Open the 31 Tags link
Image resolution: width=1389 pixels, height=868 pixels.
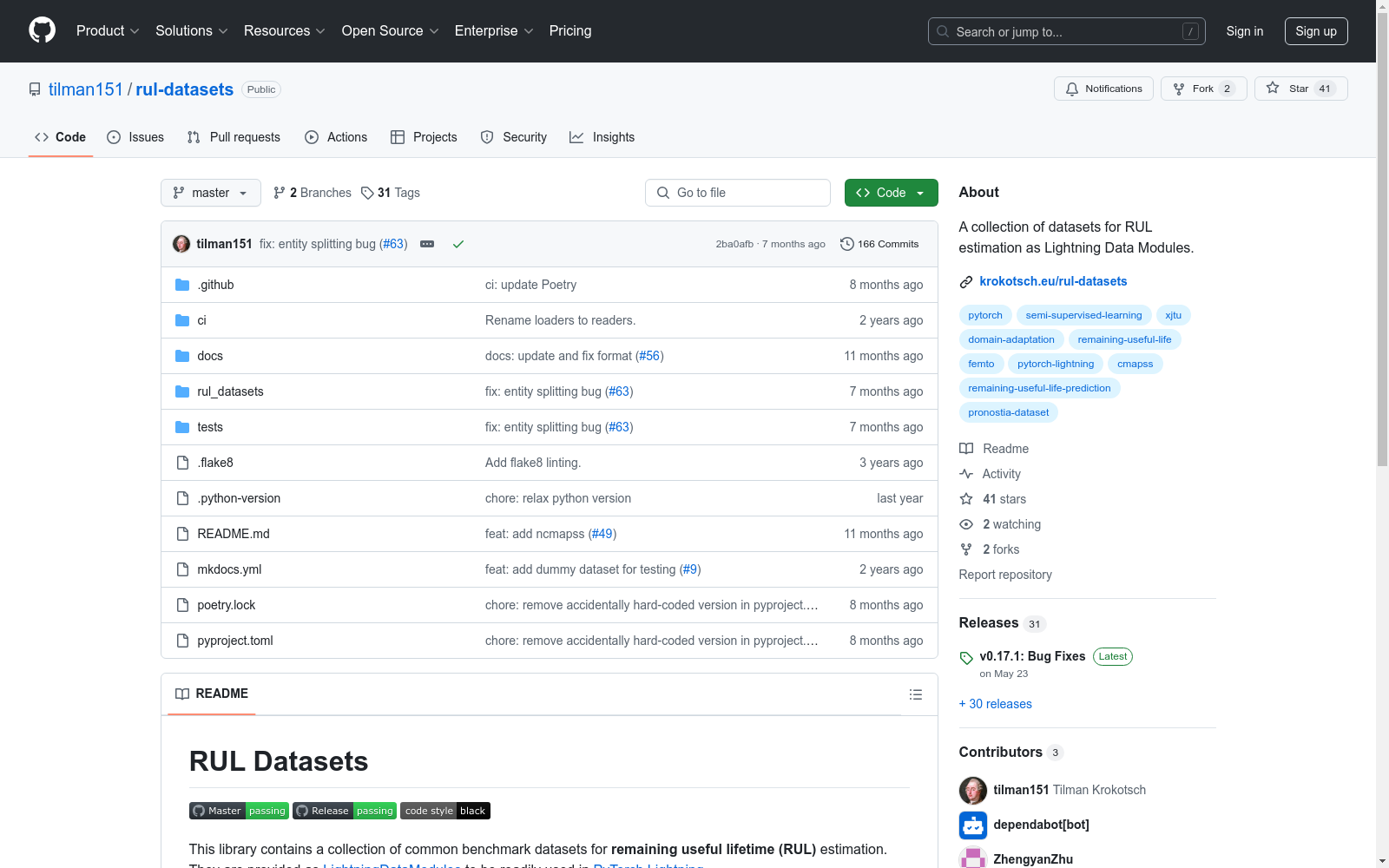(391, 193)
